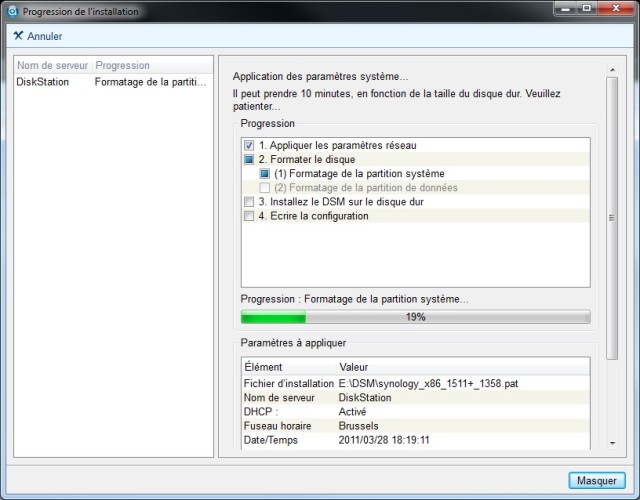
Task: Click the green 19% progress bar
Action: pyautogui.click(x=416, y=317)
